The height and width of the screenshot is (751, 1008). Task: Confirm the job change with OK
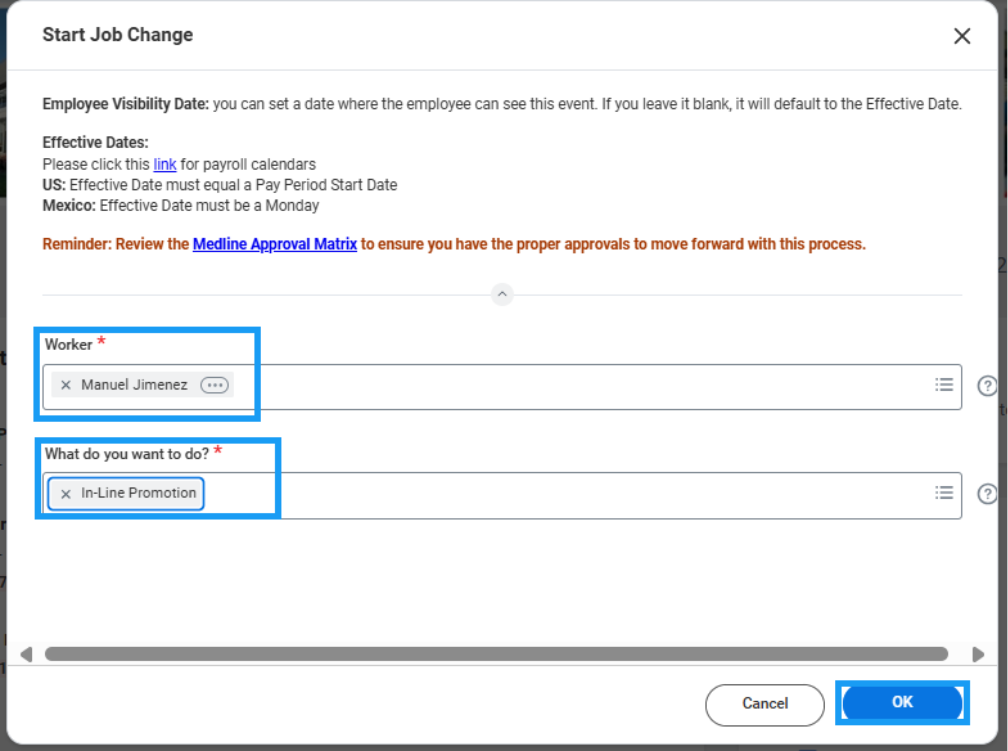(x=902, y=703)
